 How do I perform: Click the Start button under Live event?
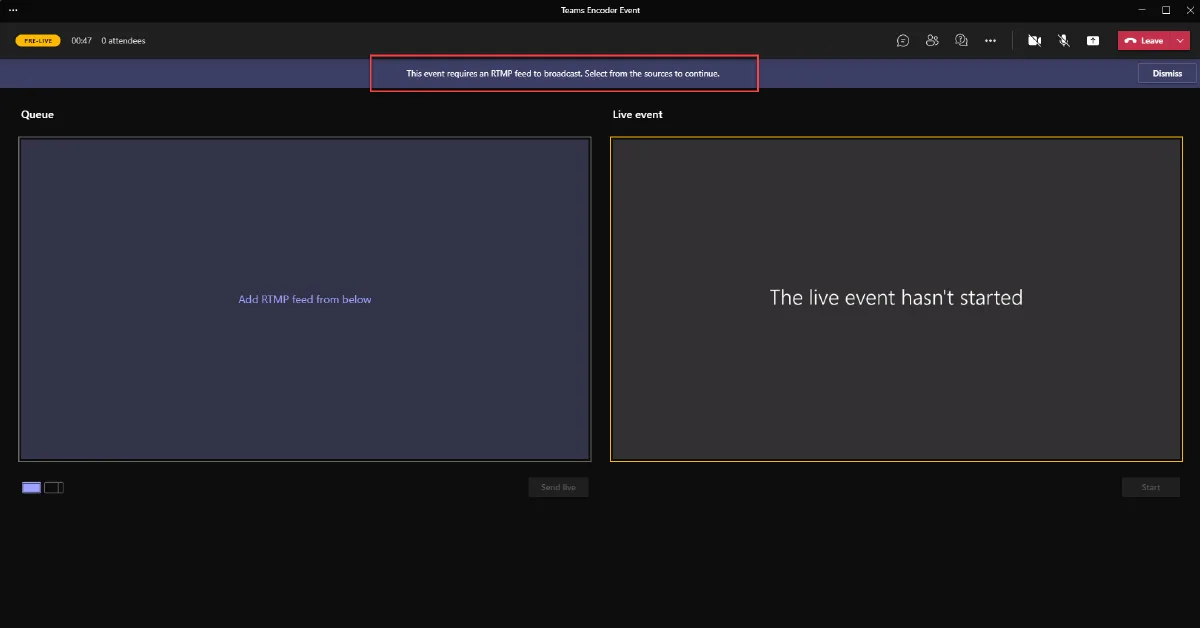click(1151, 487)
